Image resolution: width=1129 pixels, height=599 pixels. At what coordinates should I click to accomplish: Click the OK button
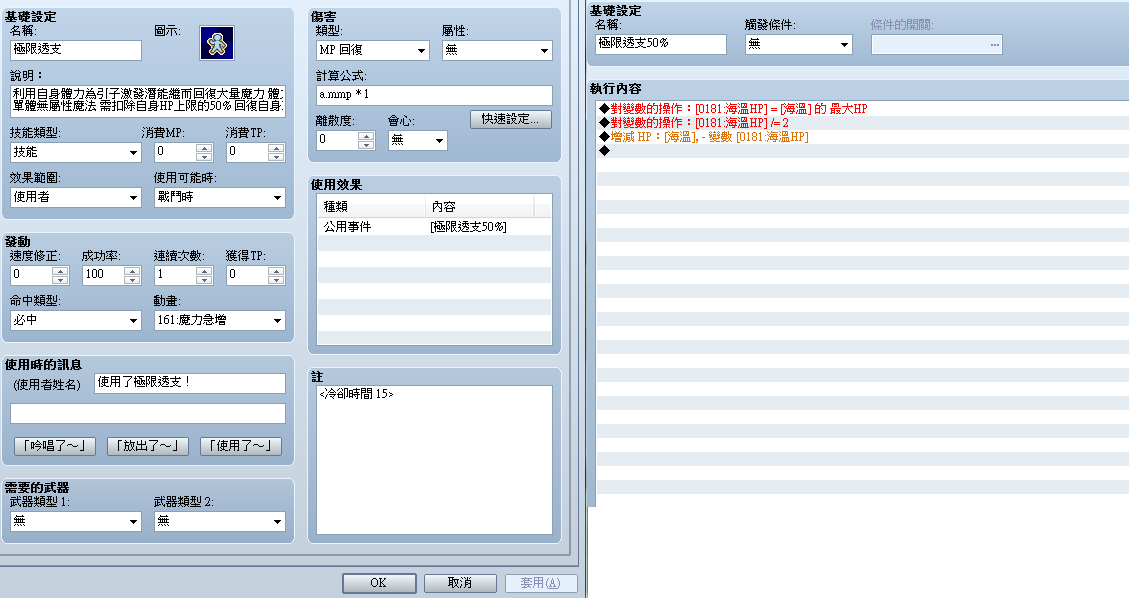pyautogui.click(x=379, y=583)
